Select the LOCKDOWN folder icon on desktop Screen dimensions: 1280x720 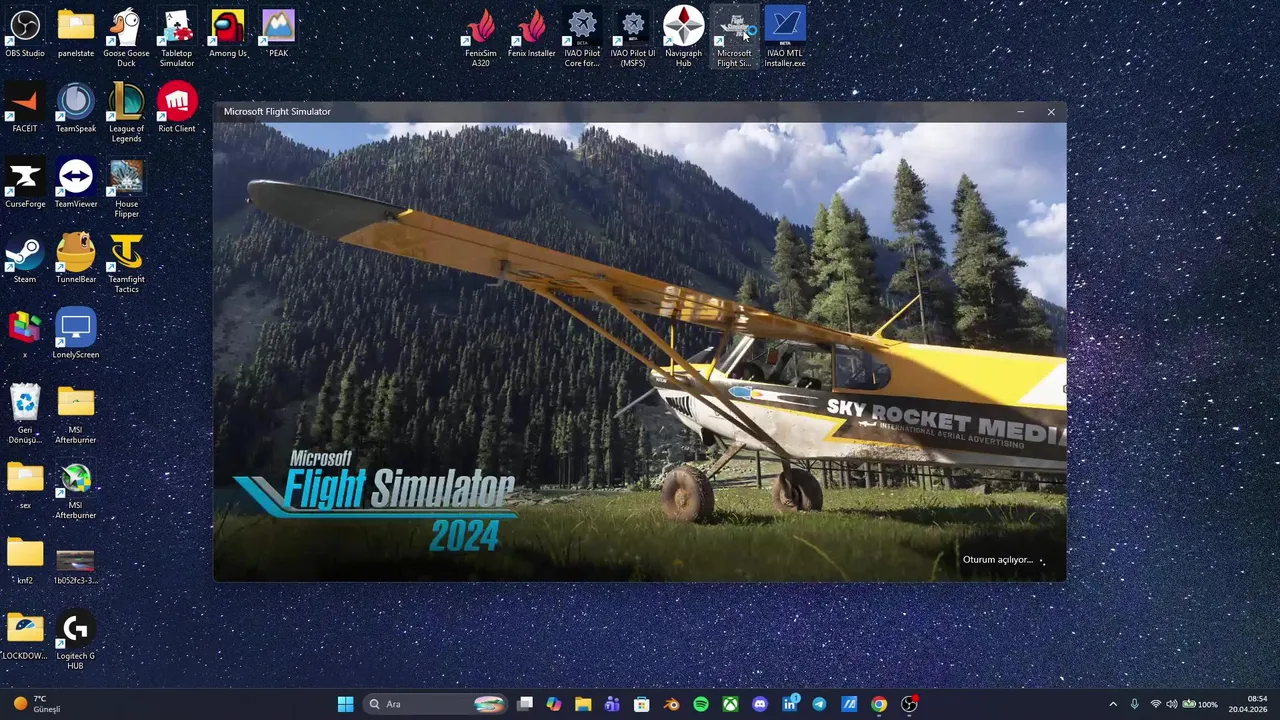(25, 635)
